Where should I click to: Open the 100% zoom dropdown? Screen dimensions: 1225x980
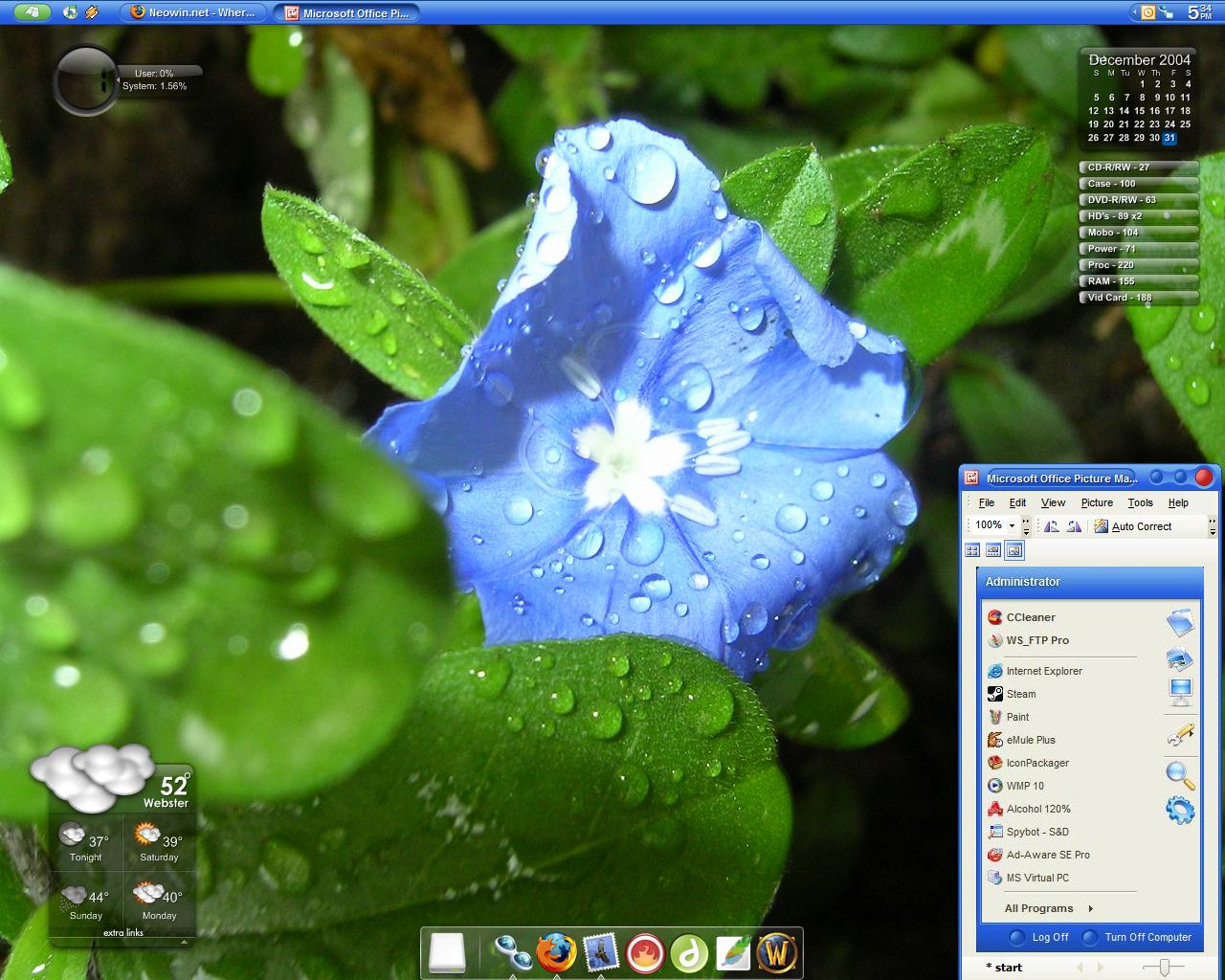coord(1012,525)
